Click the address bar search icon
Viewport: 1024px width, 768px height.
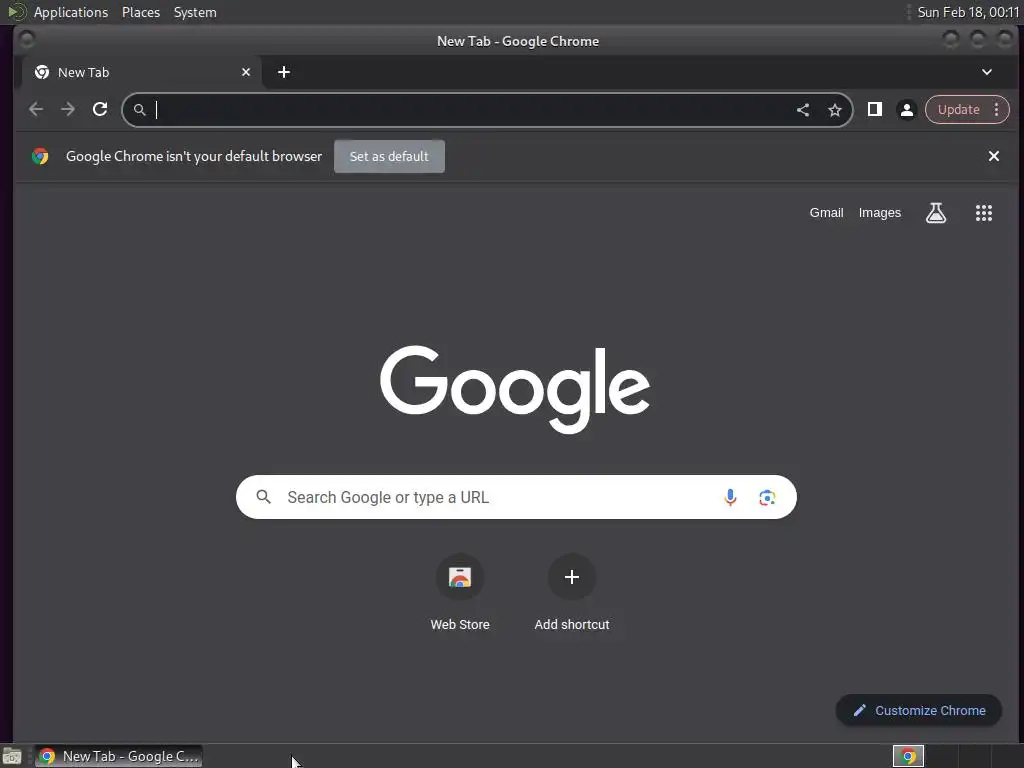click(140, 110)
